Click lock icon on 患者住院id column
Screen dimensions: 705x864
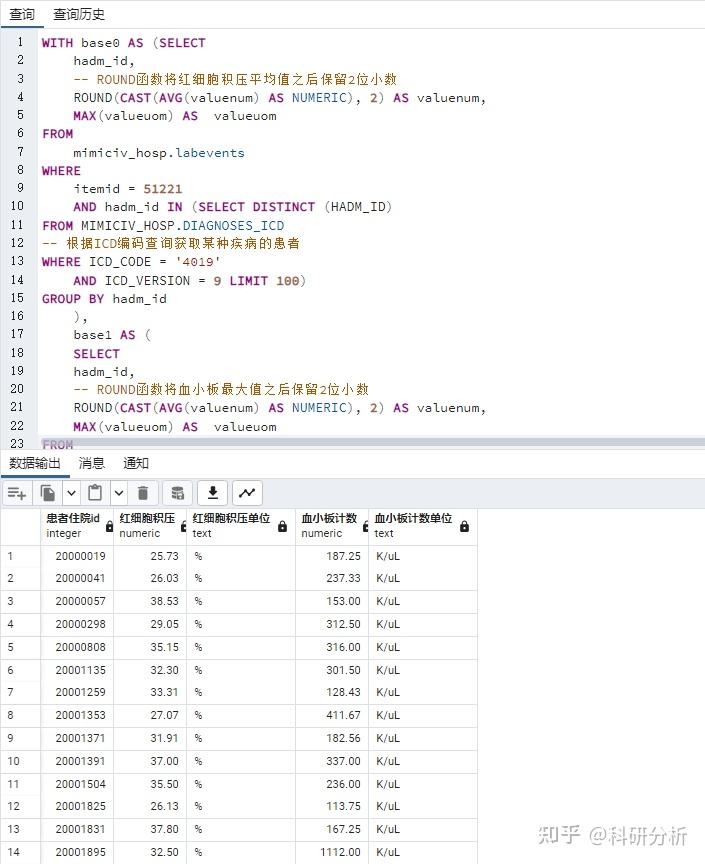tap(109, 527)
